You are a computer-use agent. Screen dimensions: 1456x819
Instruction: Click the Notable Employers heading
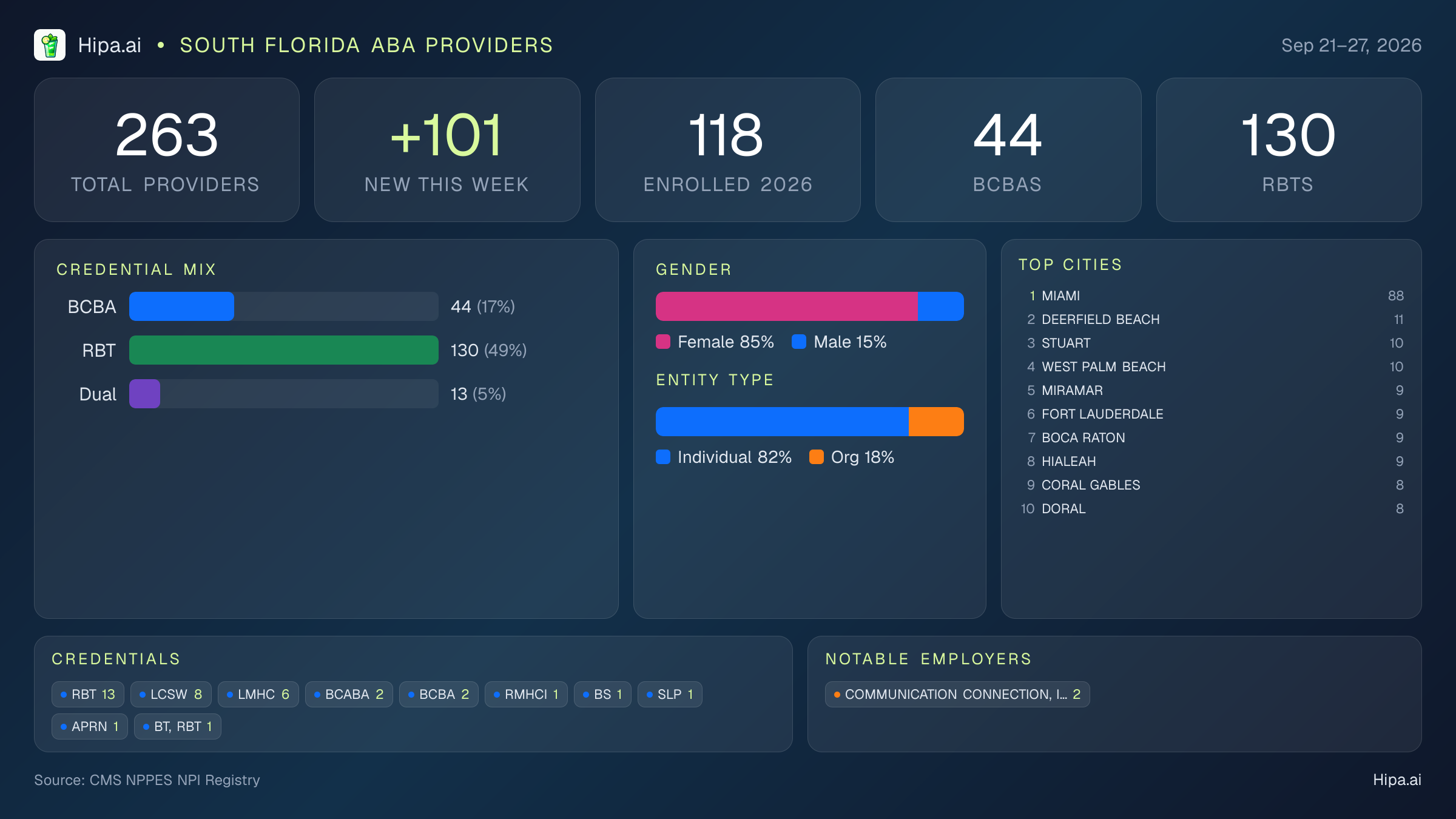pyautogui.click(x=928, y=659)
